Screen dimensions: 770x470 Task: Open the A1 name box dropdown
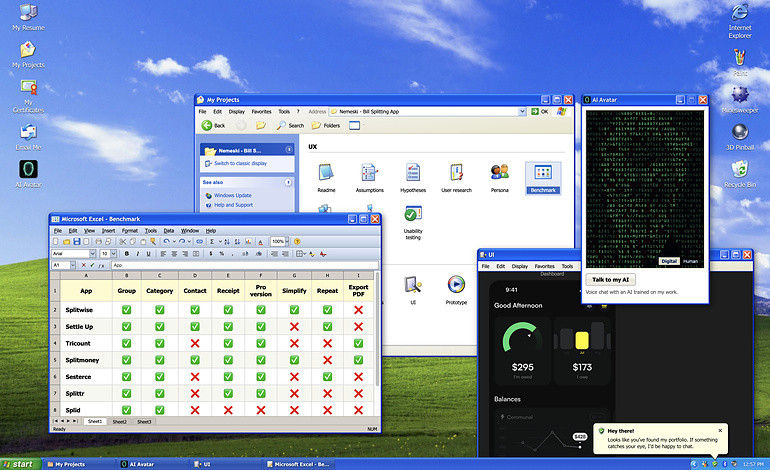(73, 265)
